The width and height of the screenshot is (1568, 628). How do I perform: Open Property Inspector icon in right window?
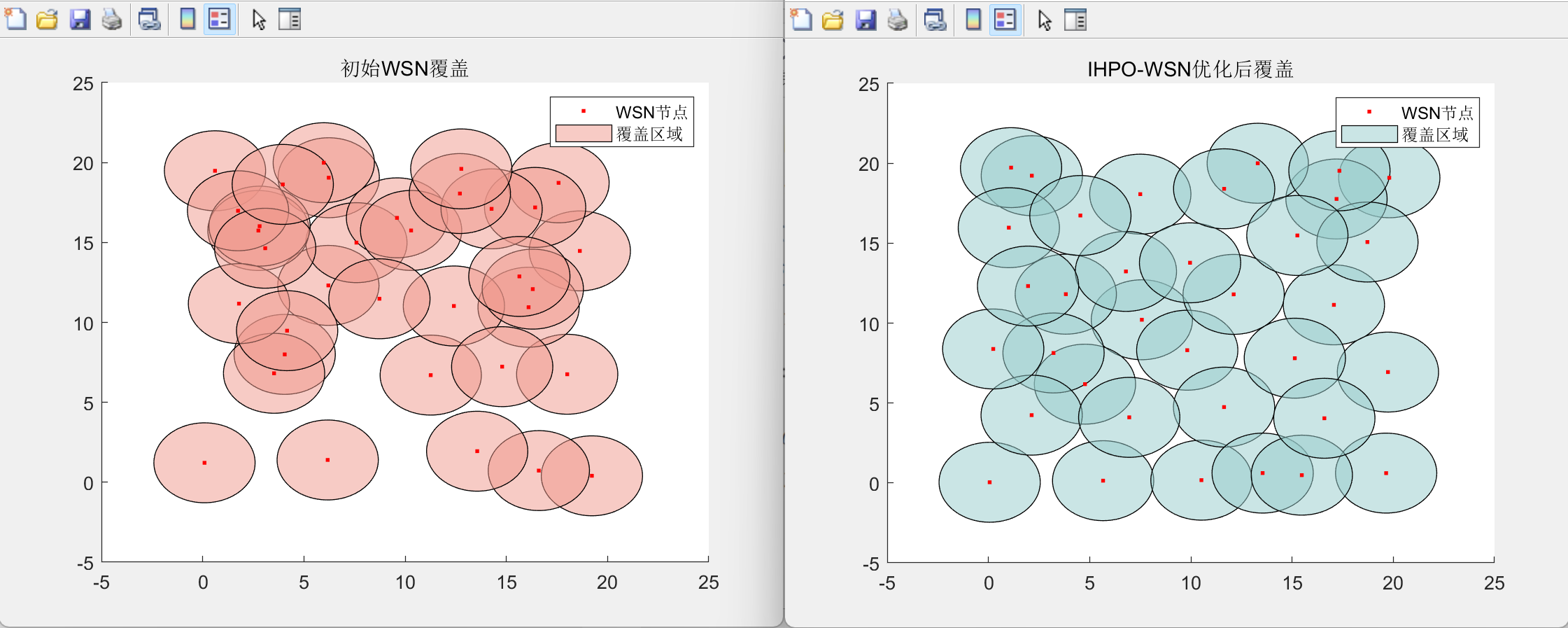(x=1075, y=20)
